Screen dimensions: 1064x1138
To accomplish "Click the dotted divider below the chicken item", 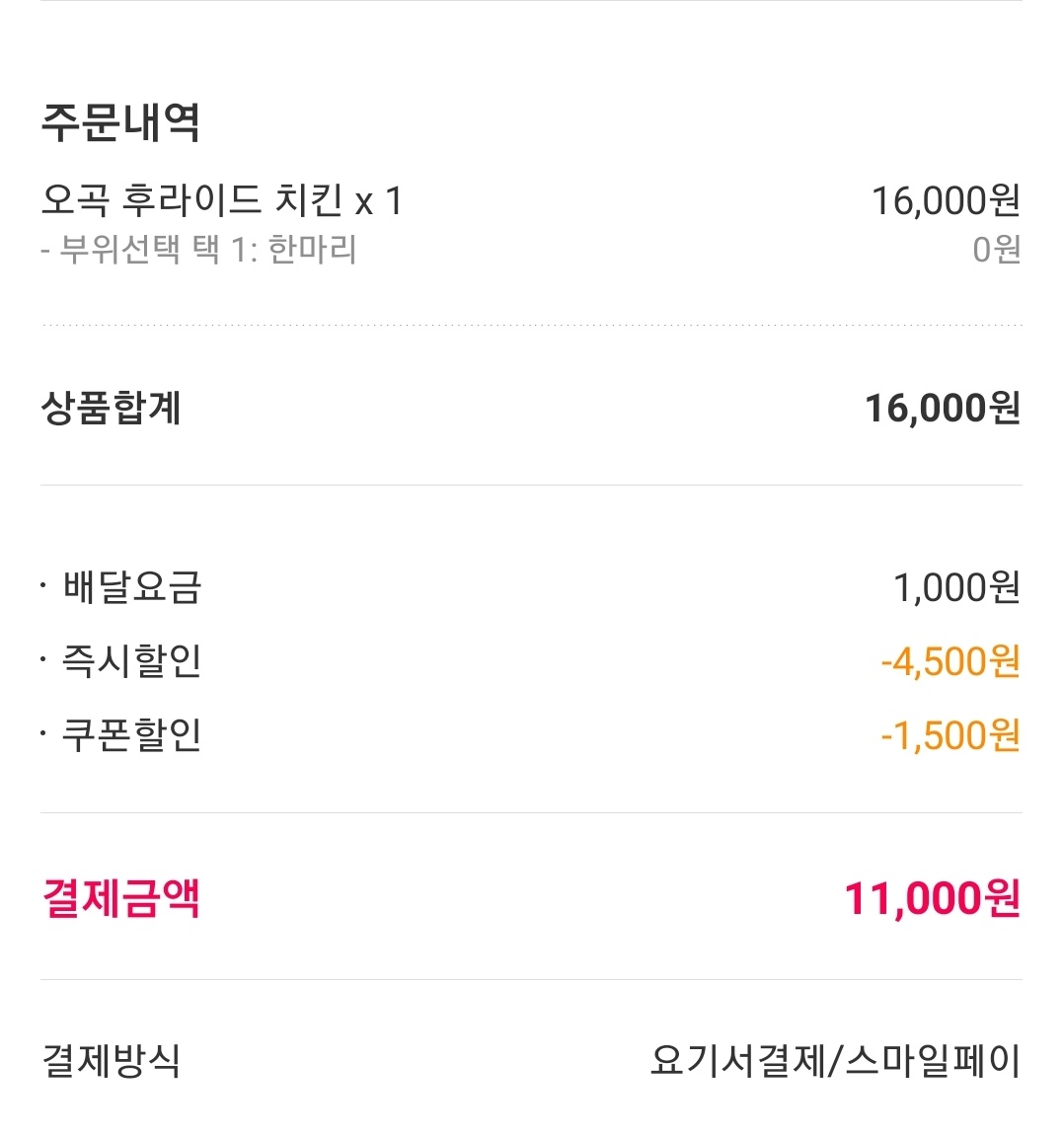I will [x=531, y=325].
